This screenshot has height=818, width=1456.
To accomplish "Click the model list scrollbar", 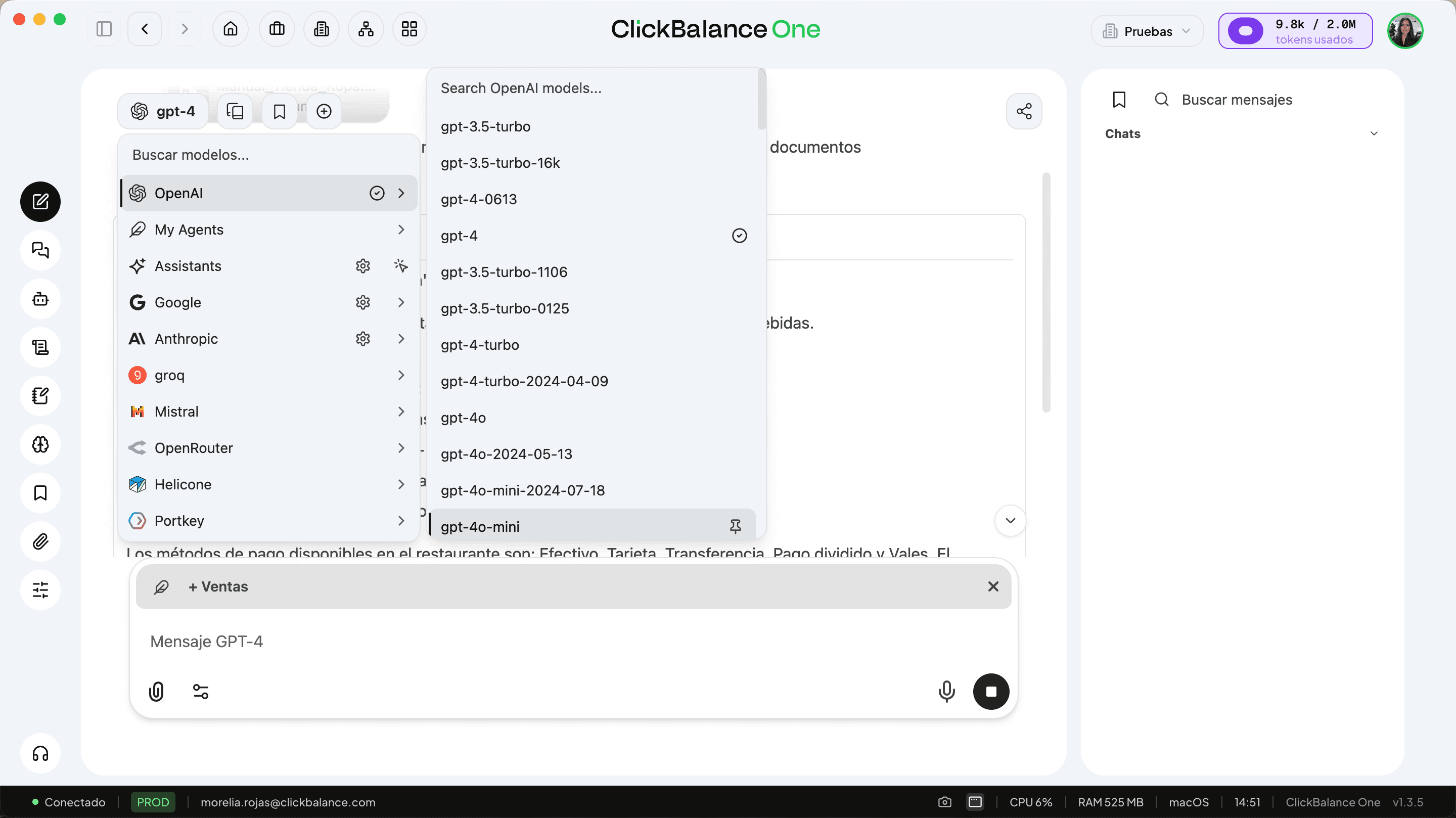I will pyautogui.click(x=761, y=100).
